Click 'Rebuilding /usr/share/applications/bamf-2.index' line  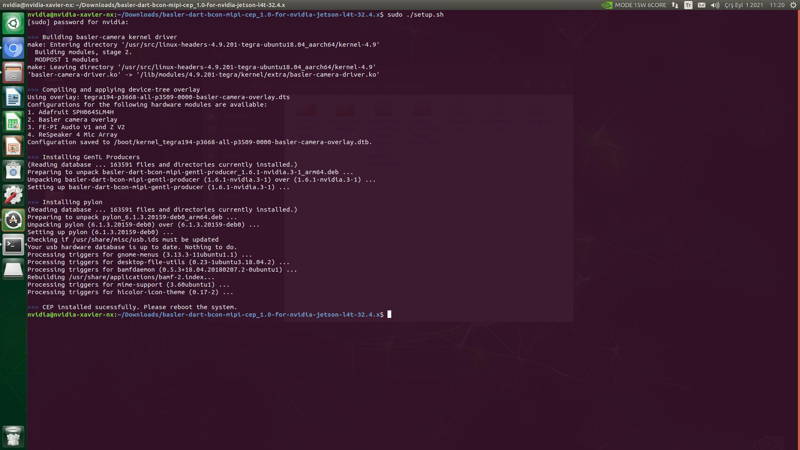[121, 277]
